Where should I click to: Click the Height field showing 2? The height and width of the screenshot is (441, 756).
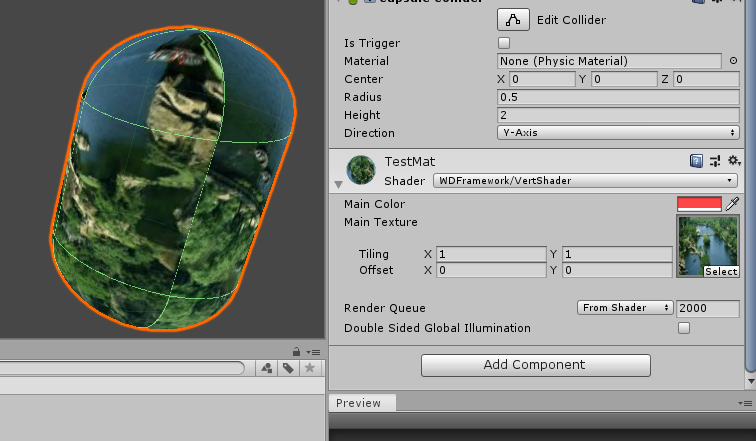618,115
